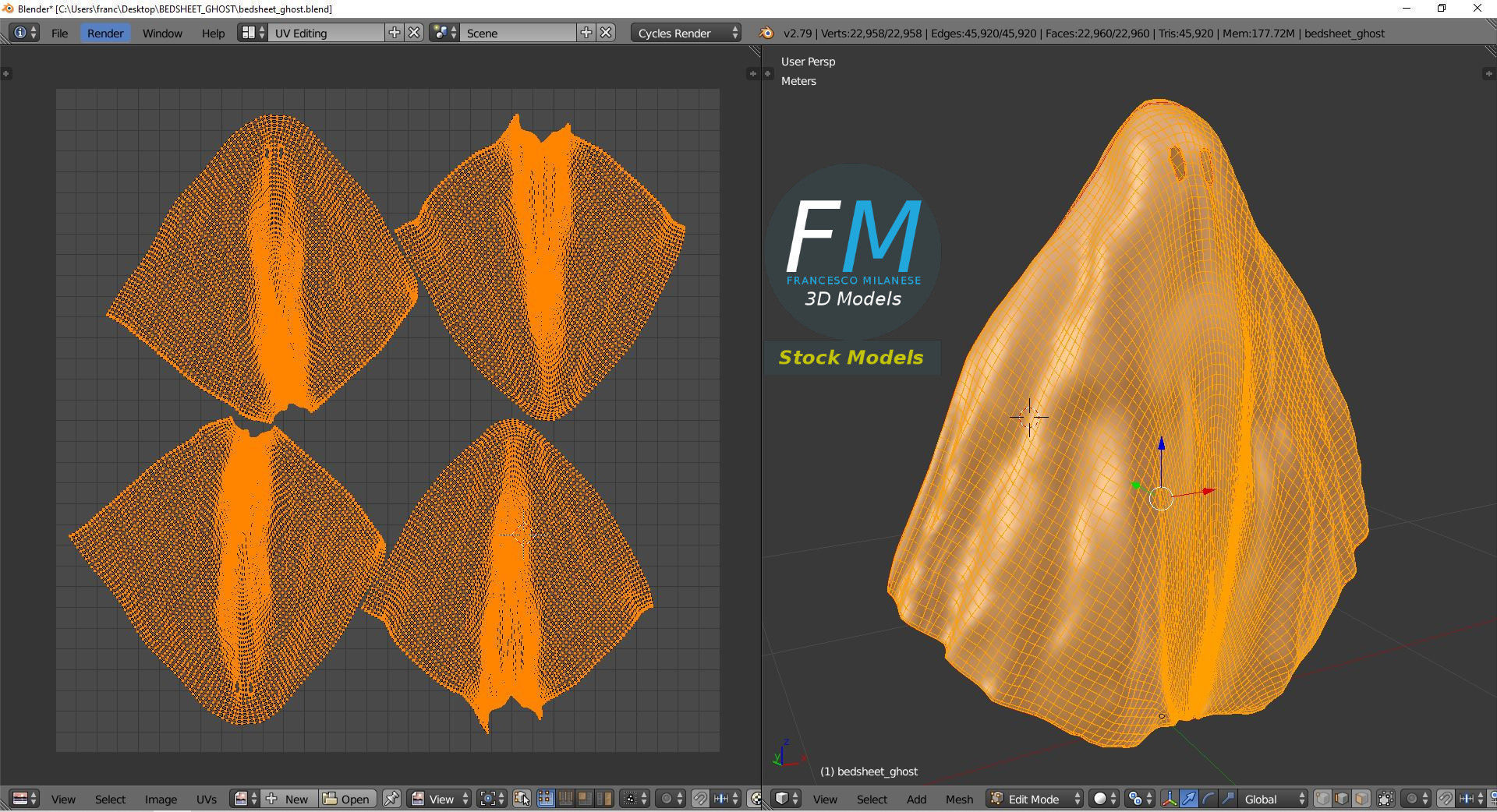Click the UV Editing layout name field
1497x812 pixels.
(x=326, y=33)
